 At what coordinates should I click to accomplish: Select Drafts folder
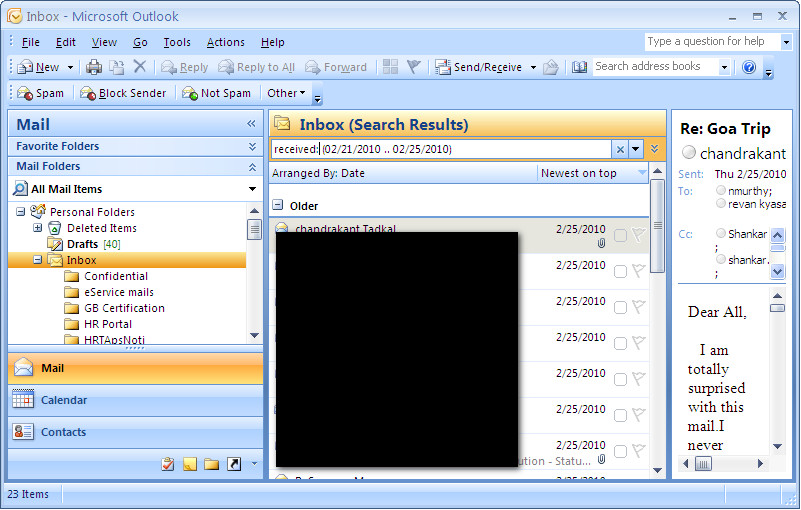pyautogui.click(x=83, y=244)
